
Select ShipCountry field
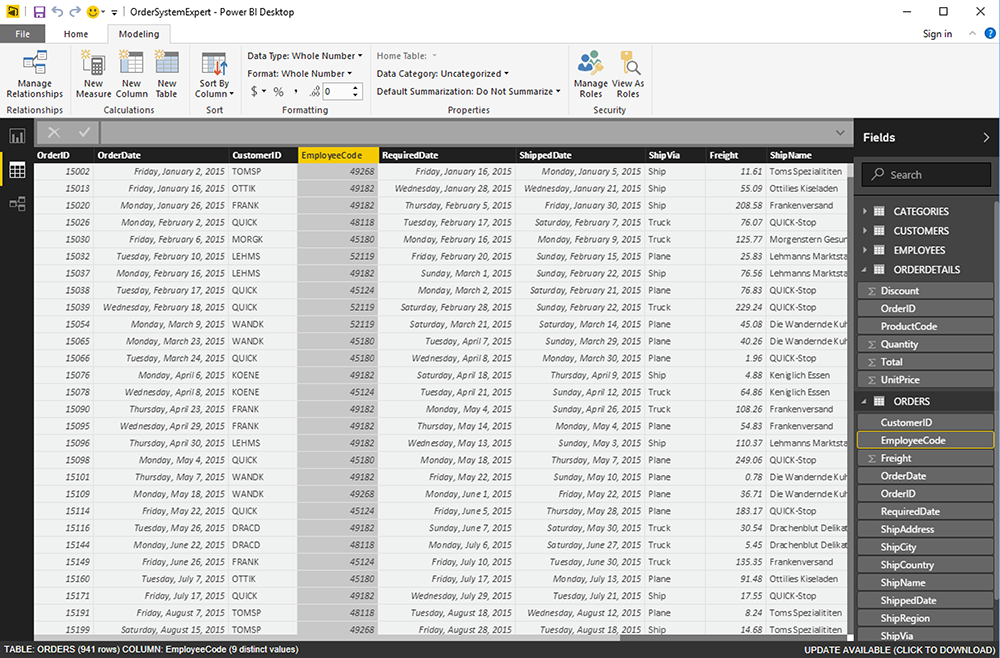(x=925, y=565)
